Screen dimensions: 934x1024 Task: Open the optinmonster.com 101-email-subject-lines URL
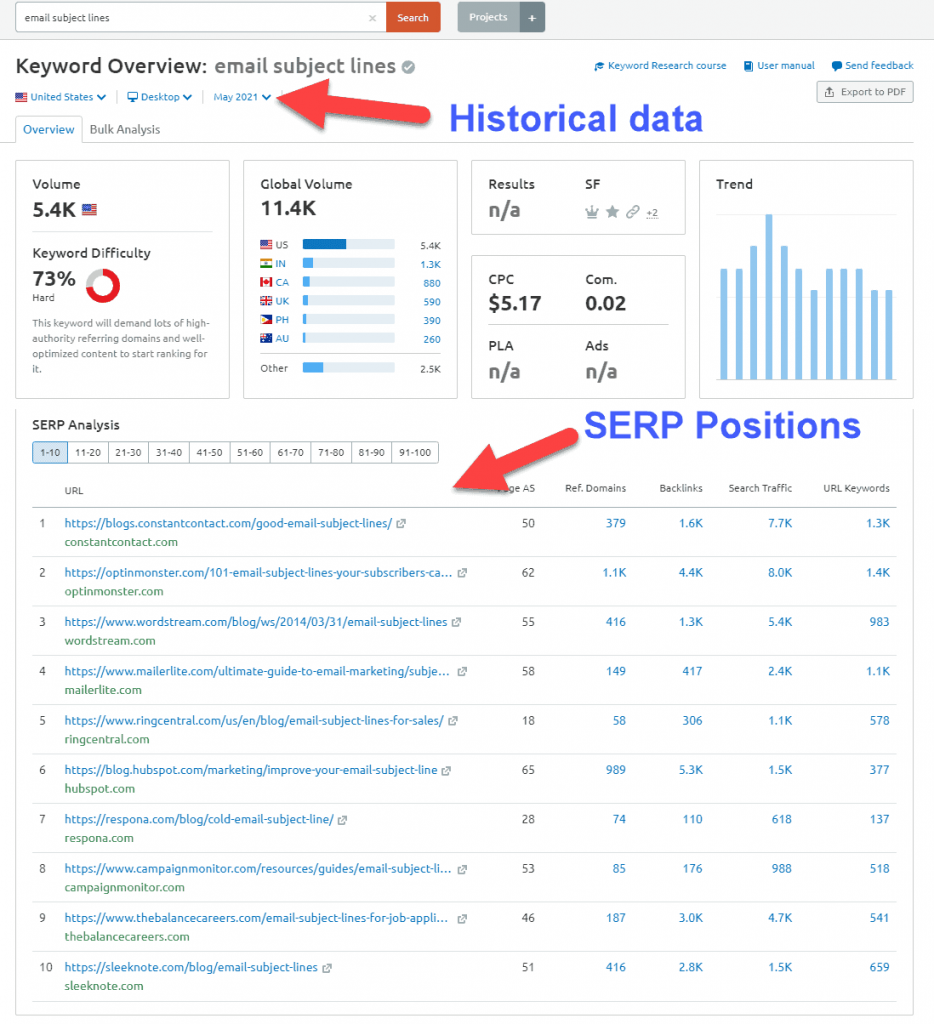pyautogui.click(x=258, y=573)
